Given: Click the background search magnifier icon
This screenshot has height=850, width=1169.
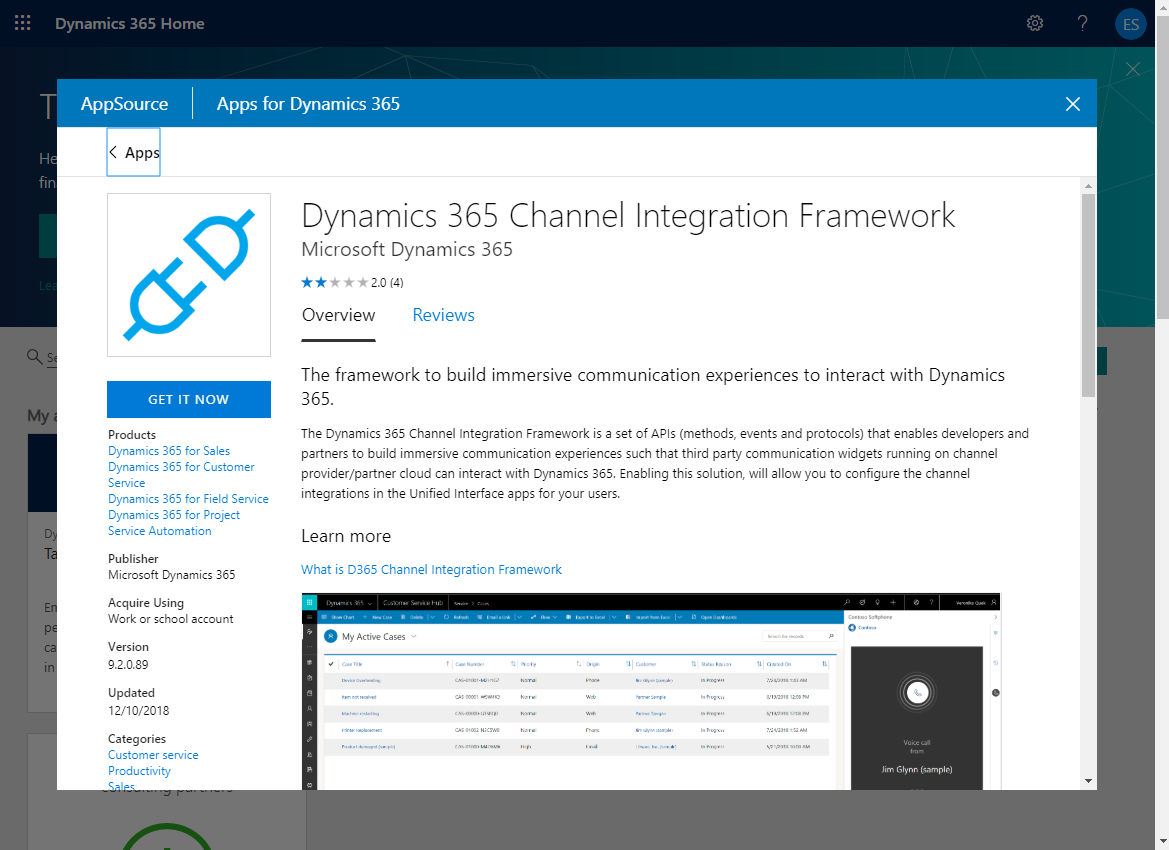Looking at the screenshot, I should tap(34, 356).
